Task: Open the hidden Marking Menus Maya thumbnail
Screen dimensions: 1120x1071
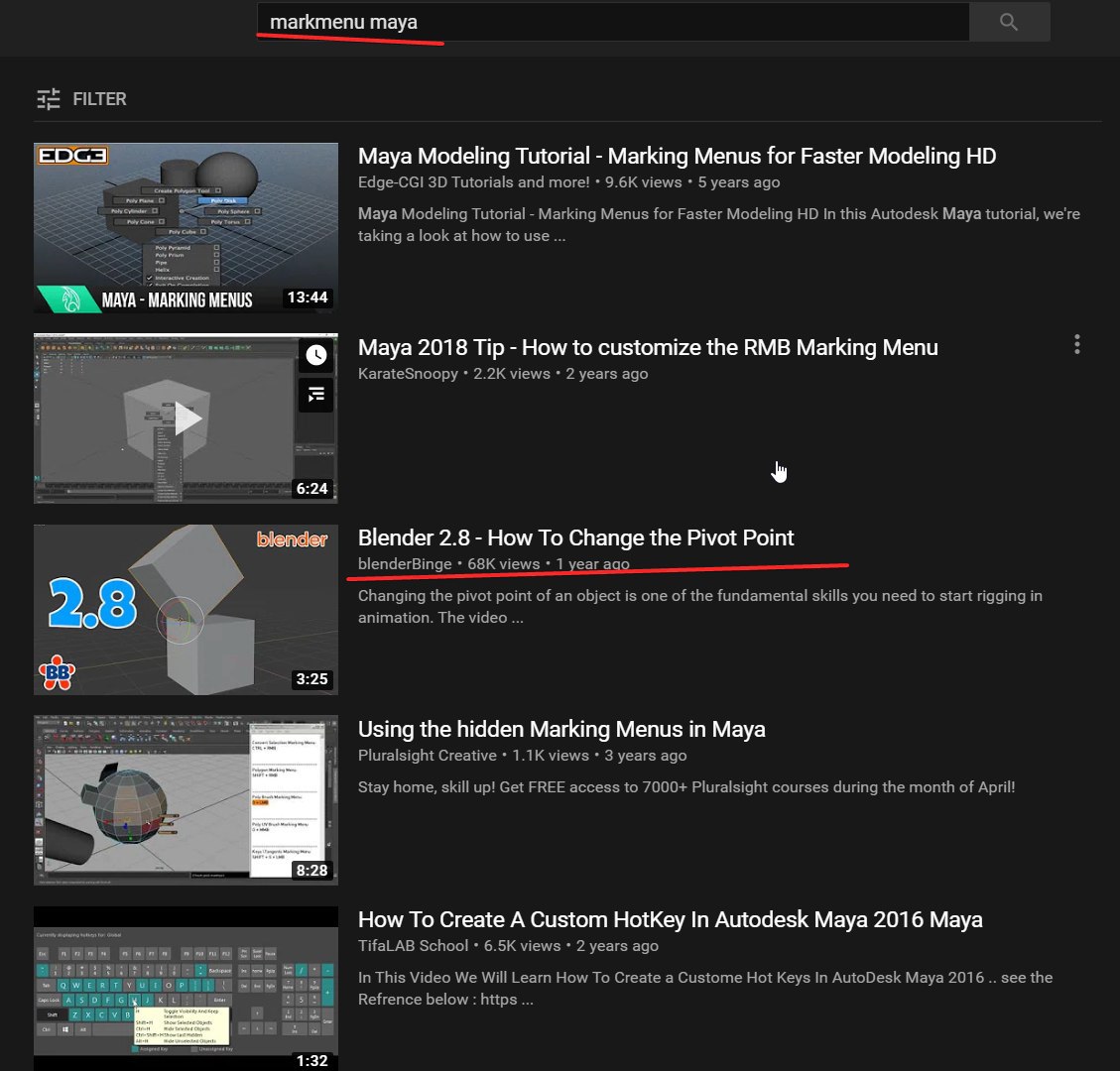Action: tap(186, 800)
